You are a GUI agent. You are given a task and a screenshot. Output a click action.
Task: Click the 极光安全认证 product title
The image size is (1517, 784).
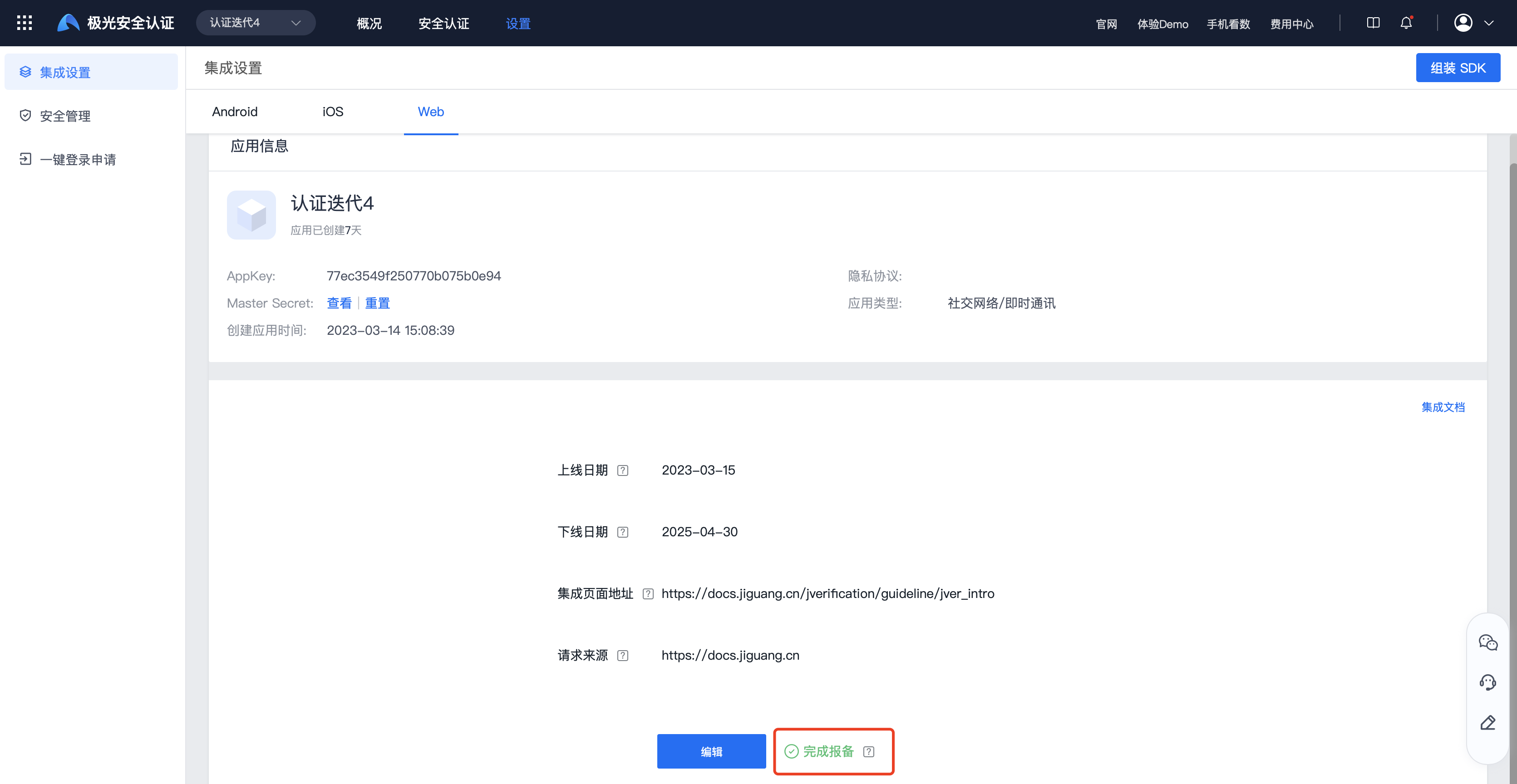131,23
